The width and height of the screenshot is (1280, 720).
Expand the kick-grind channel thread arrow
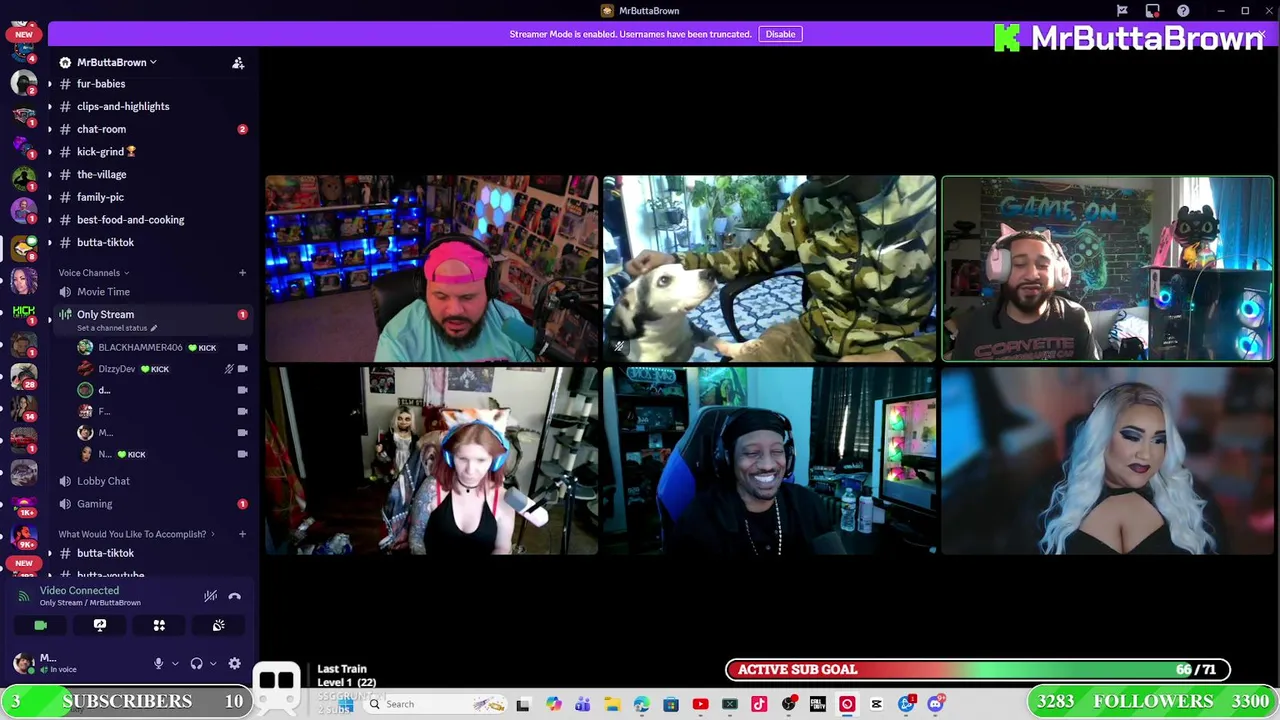(50, 152)
